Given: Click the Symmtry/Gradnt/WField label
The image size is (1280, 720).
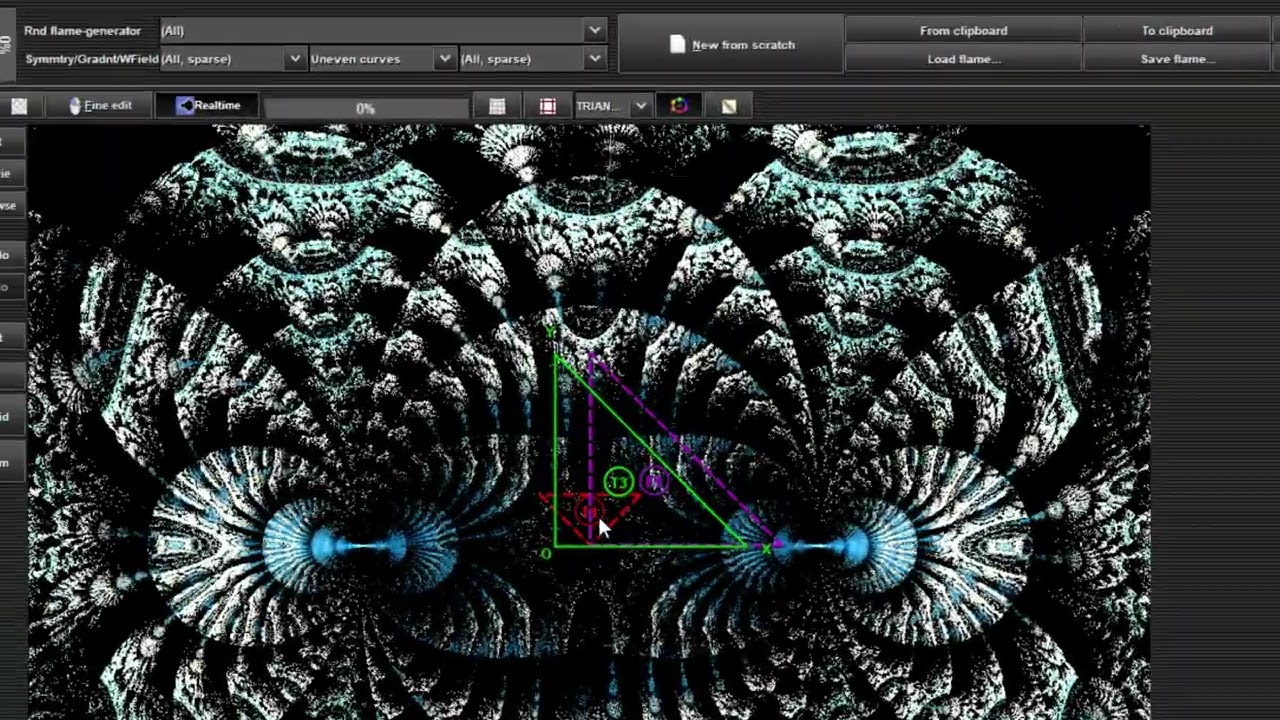Looking at the screenshot, I should click(91, 59).
